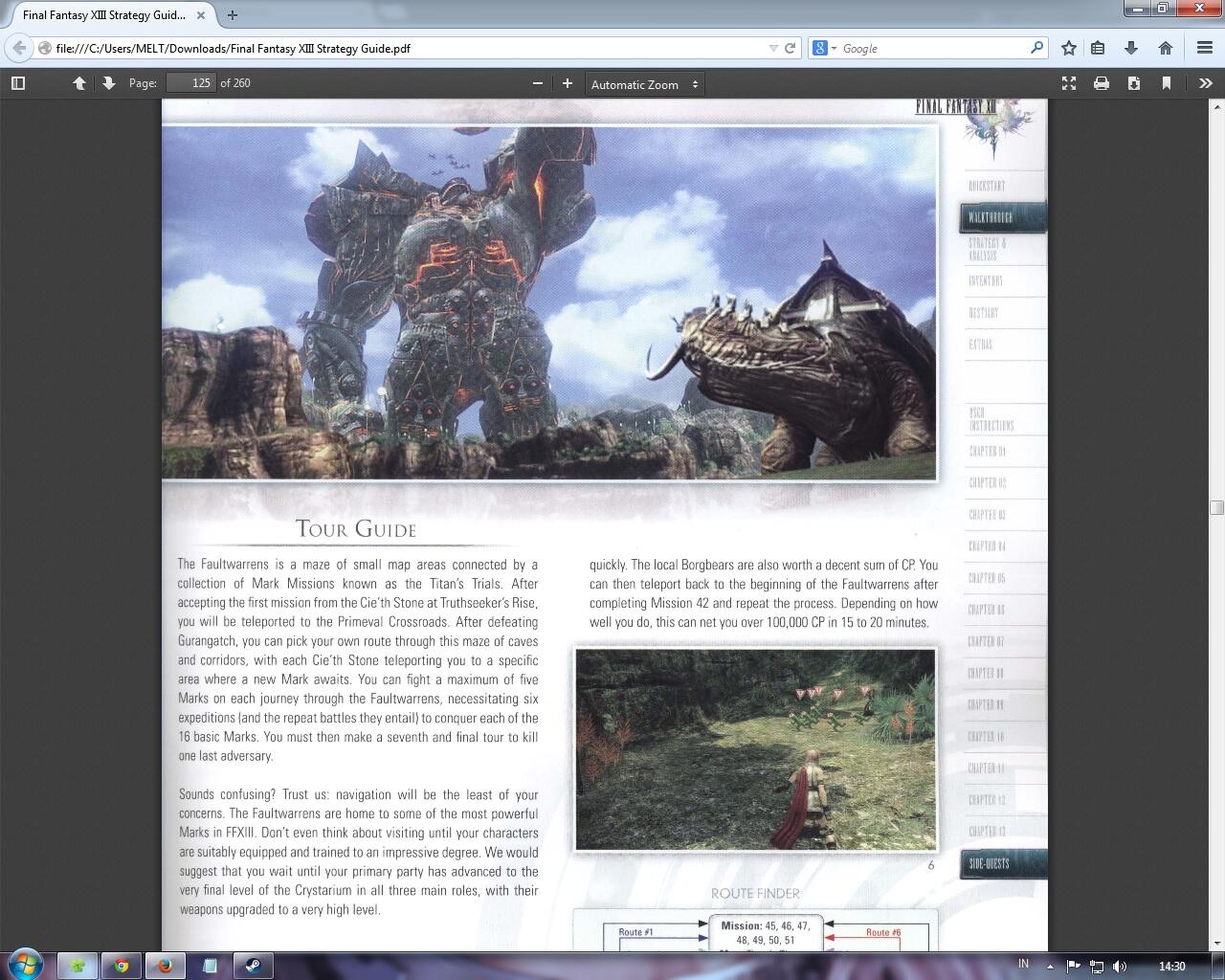Viewport: 1225px width, 980px height.
Task: Toggle the PDF sidebar panel
Action: [x=17, y=83]
